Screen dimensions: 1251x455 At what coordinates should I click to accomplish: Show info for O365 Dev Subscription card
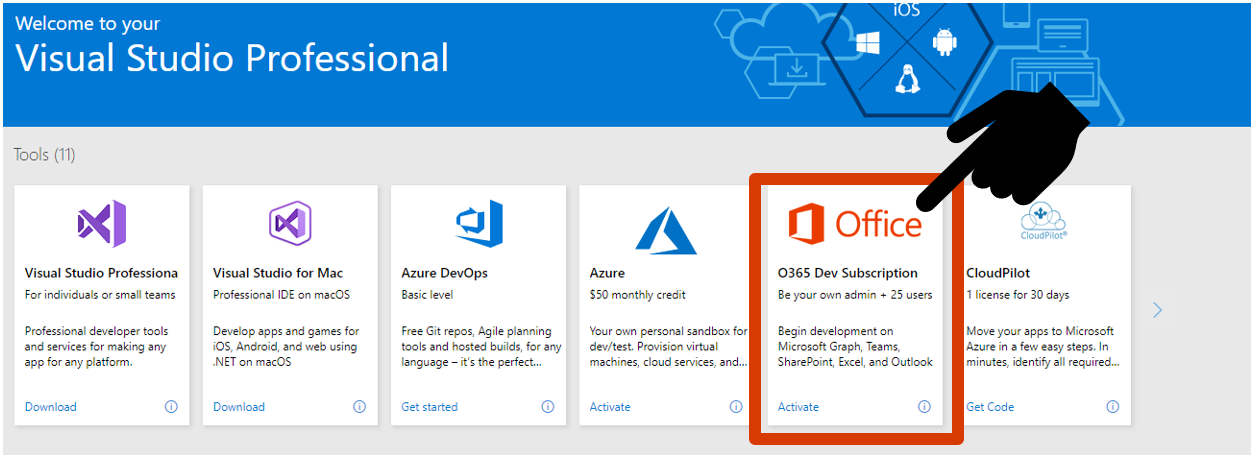[x=924, y=407]
